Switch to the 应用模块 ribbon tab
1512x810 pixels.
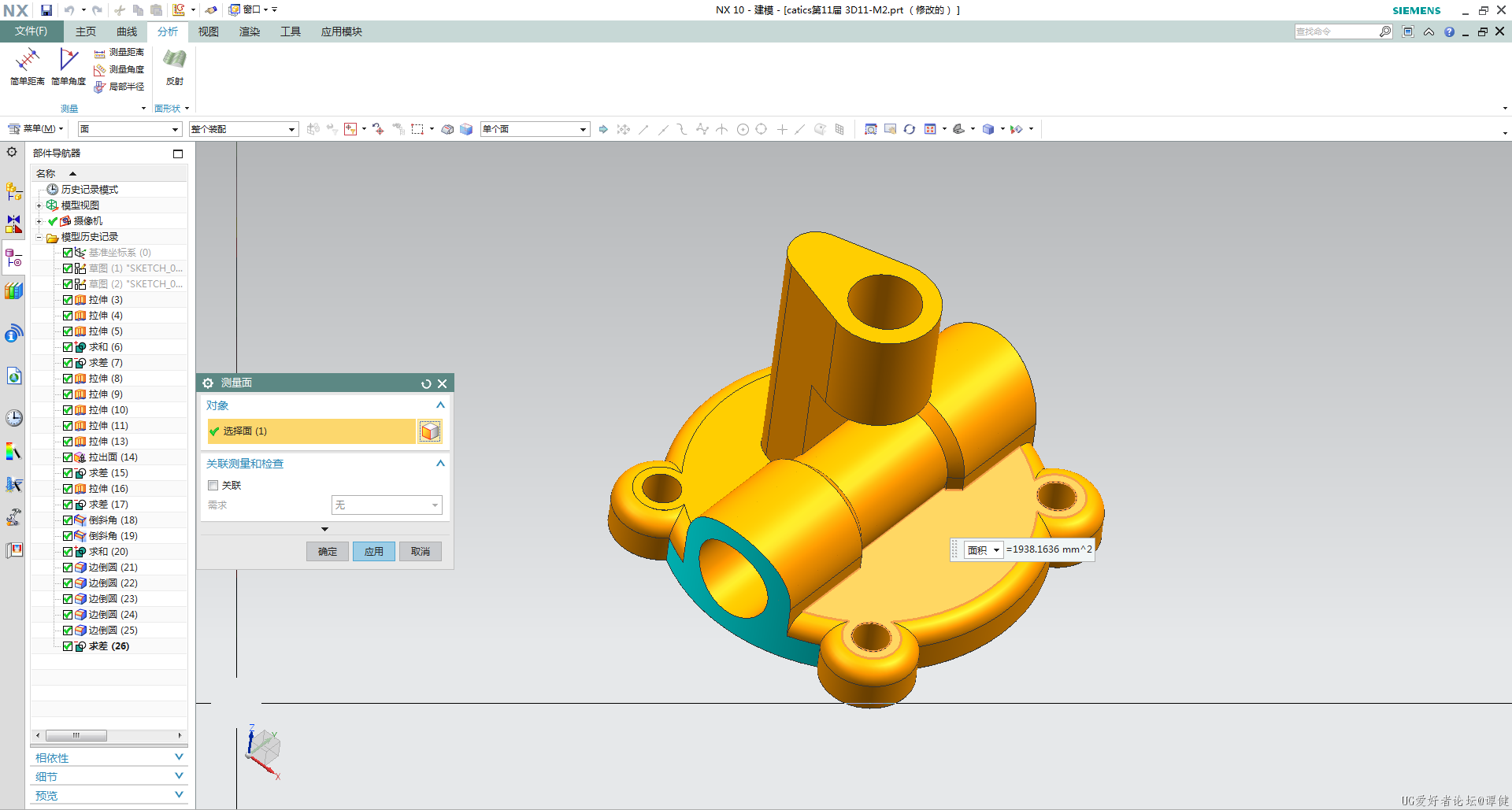342,31
